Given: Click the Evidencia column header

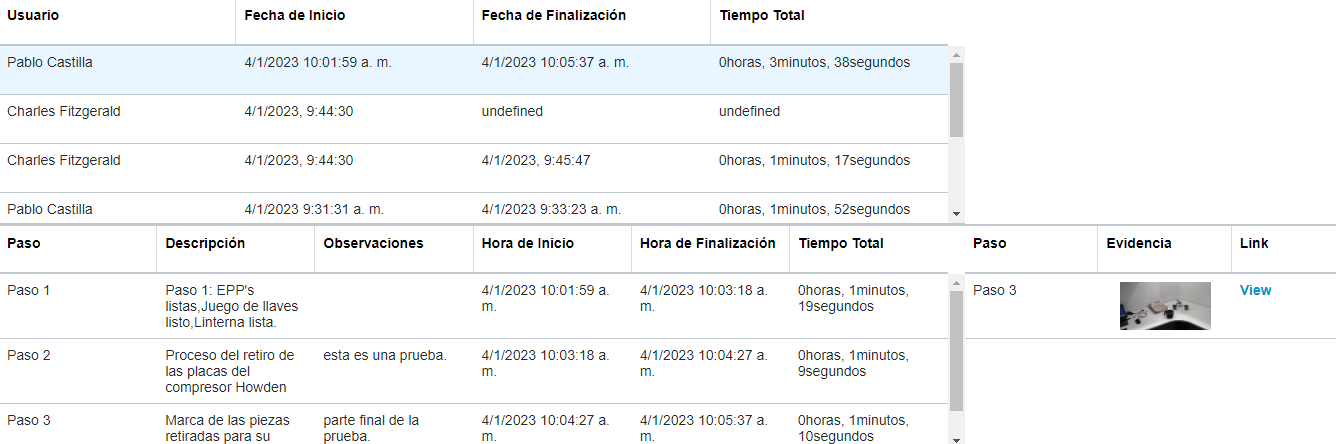Looking at the screenshot, I should (x=1139, y=243).
